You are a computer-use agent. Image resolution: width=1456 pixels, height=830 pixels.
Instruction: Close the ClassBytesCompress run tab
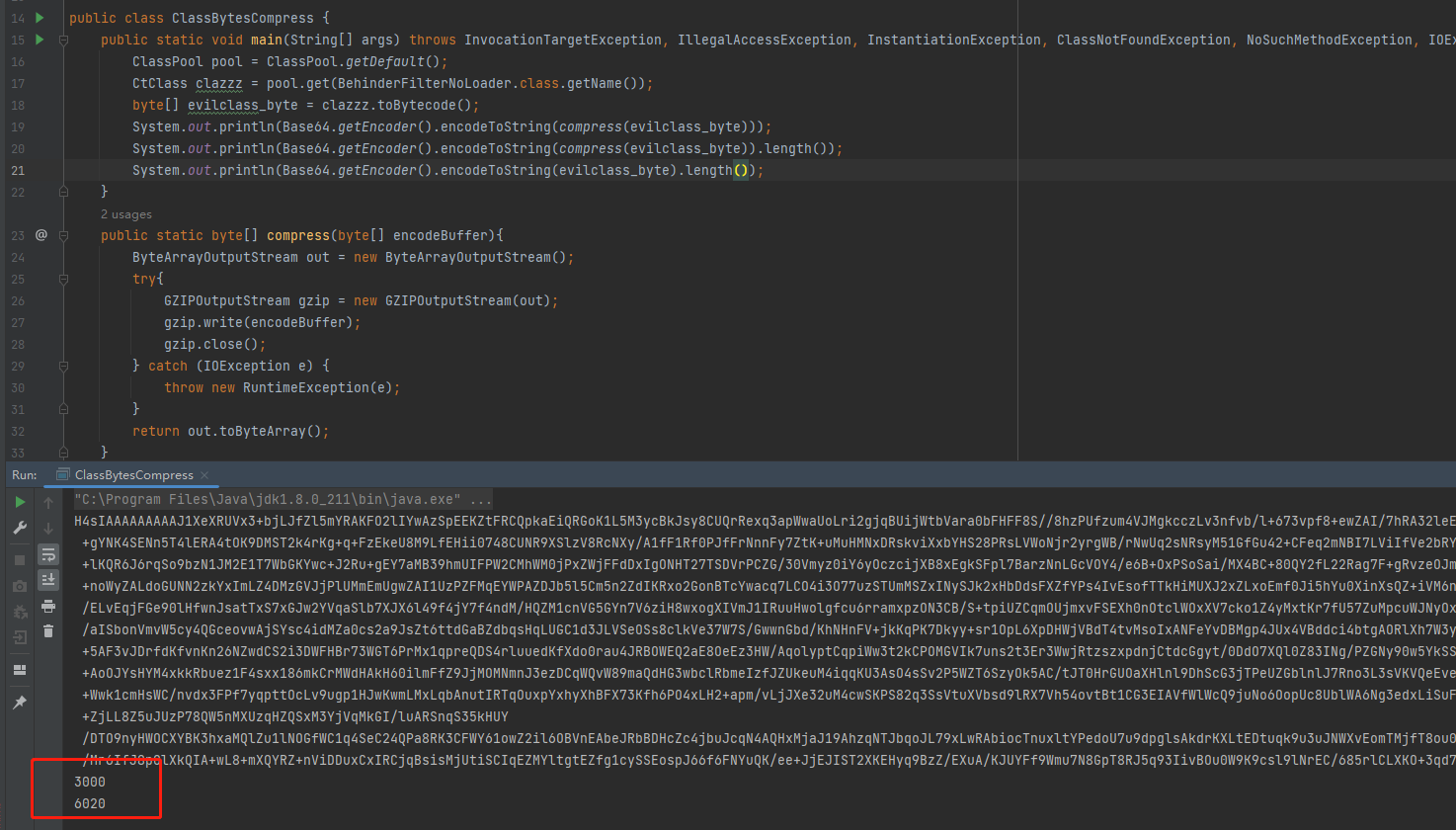(x=204, y=475)
